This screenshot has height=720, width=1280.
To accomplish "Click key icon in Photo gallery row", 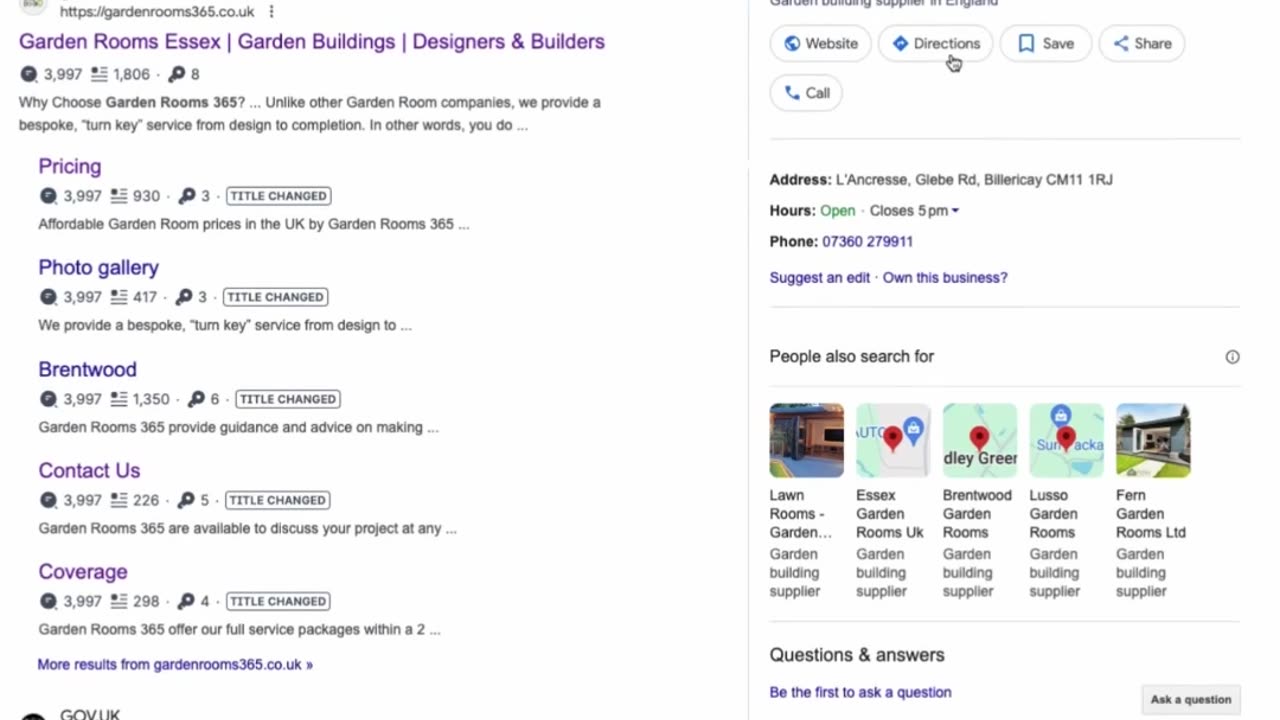I will pos(184,297).
